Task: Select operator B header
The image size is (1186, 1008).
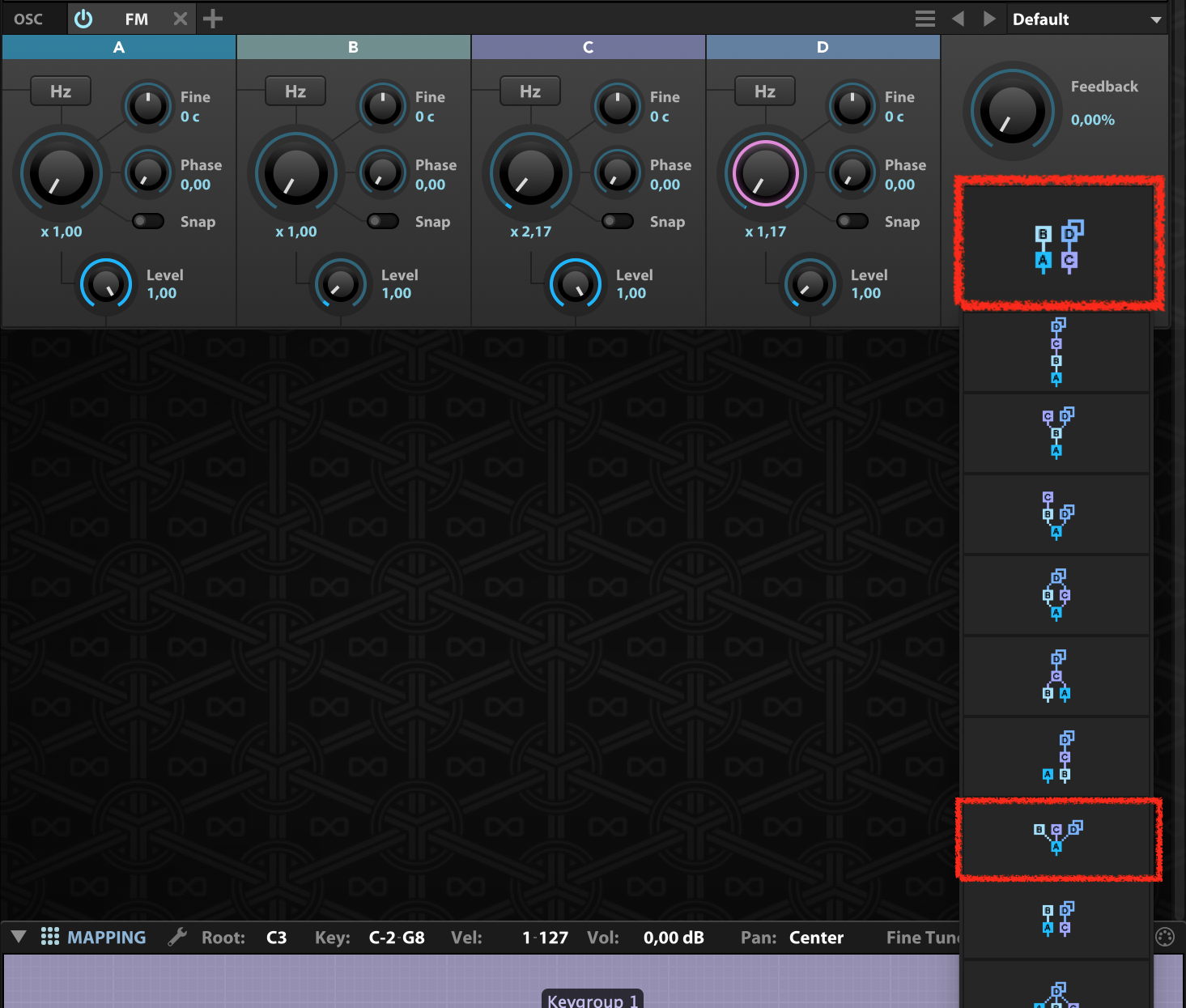Action: click(x=354, y=47)
